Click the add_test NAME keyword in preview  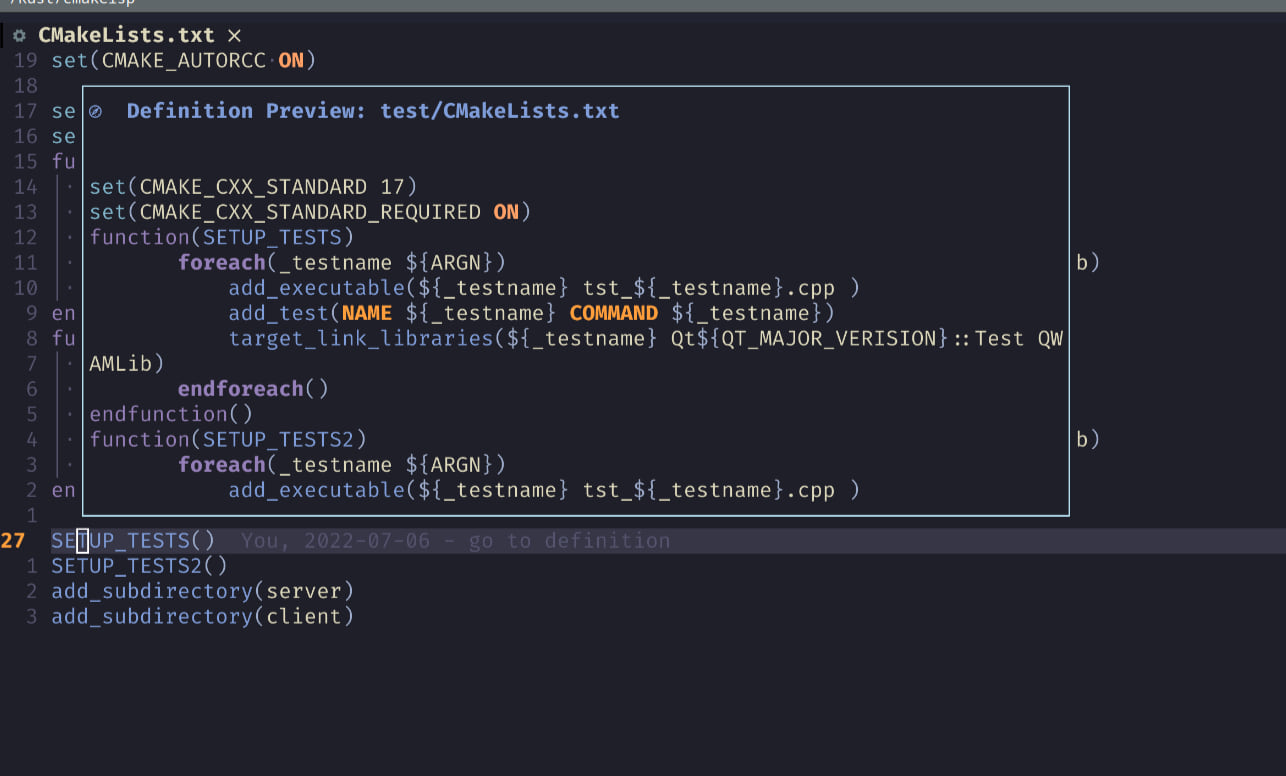pyautogui.click(x=367, y=313)
